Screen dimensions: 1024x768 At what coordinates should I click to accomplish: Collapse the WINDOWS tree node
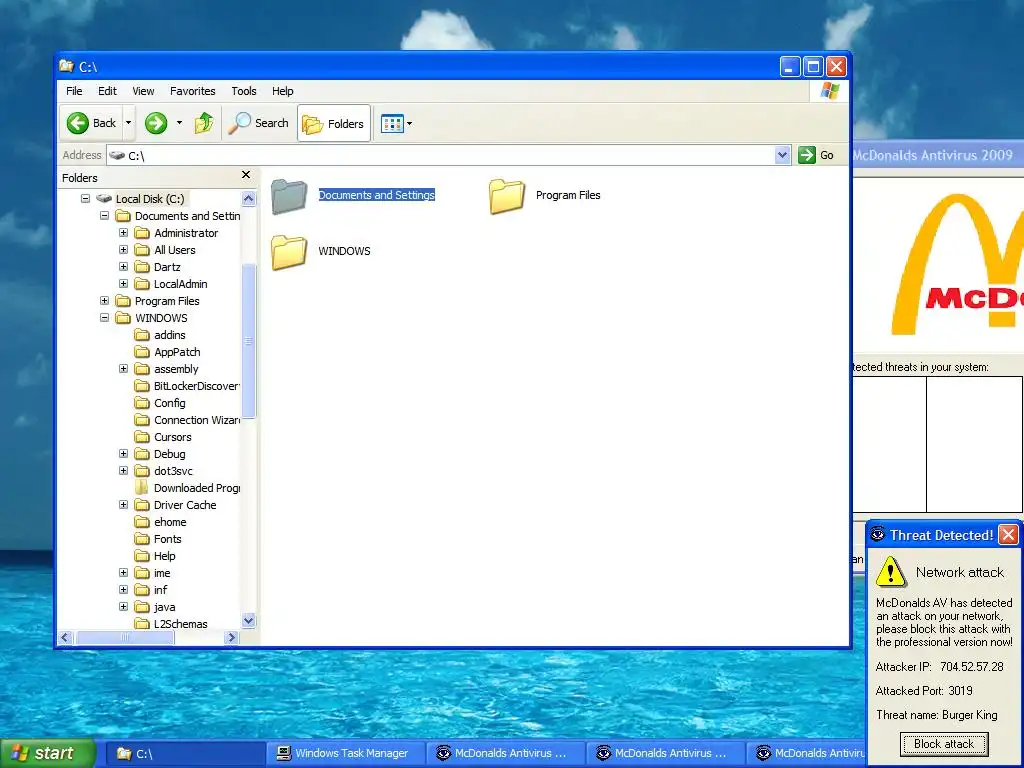tap(104, 317)
